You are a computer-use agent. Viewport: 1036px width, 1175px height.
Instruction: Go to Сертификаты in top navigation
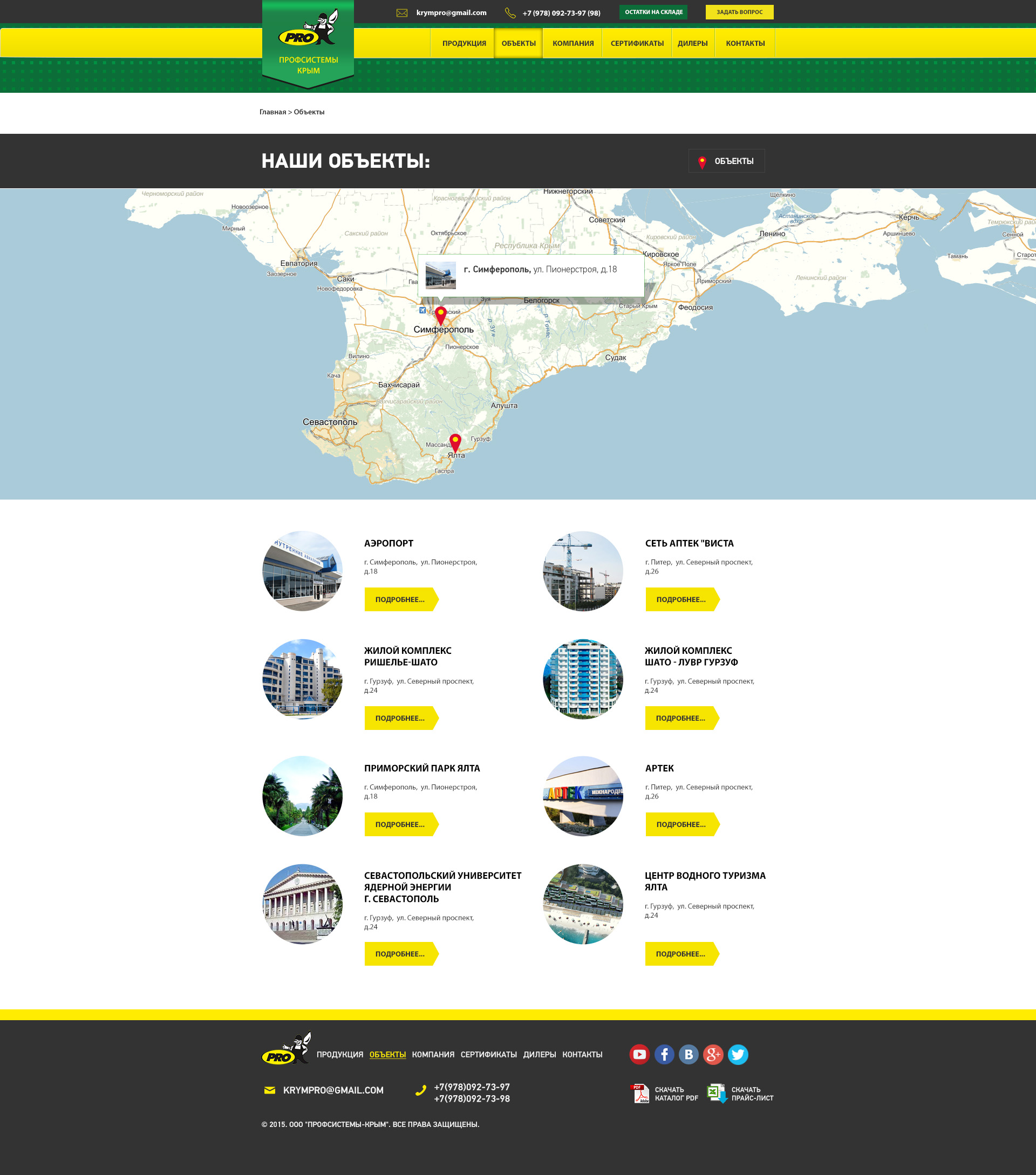click(x=636, y=44)
